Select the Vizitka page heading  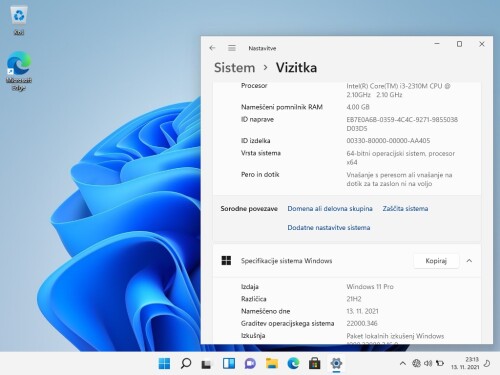(296, 68)
